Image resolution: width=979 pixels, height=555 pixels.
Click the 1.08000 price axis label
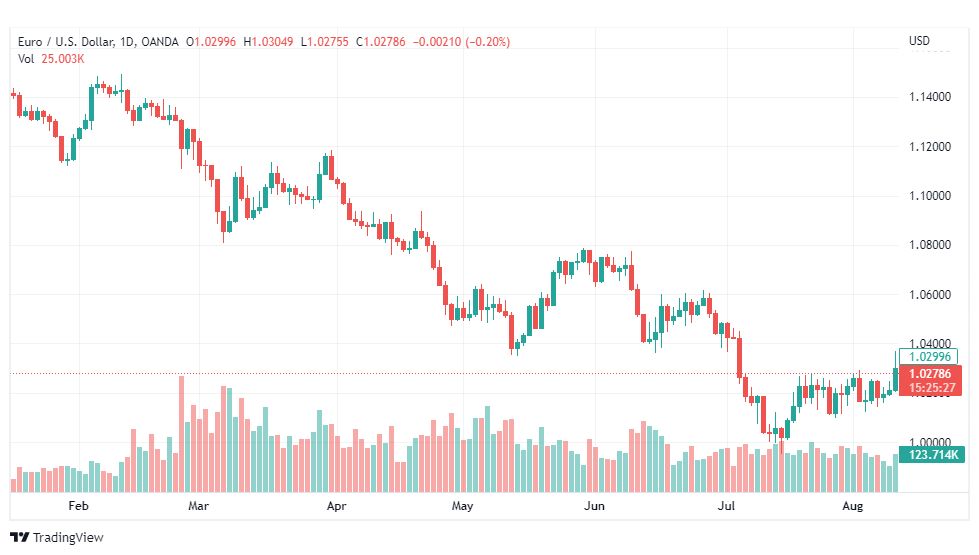(930, 245)
